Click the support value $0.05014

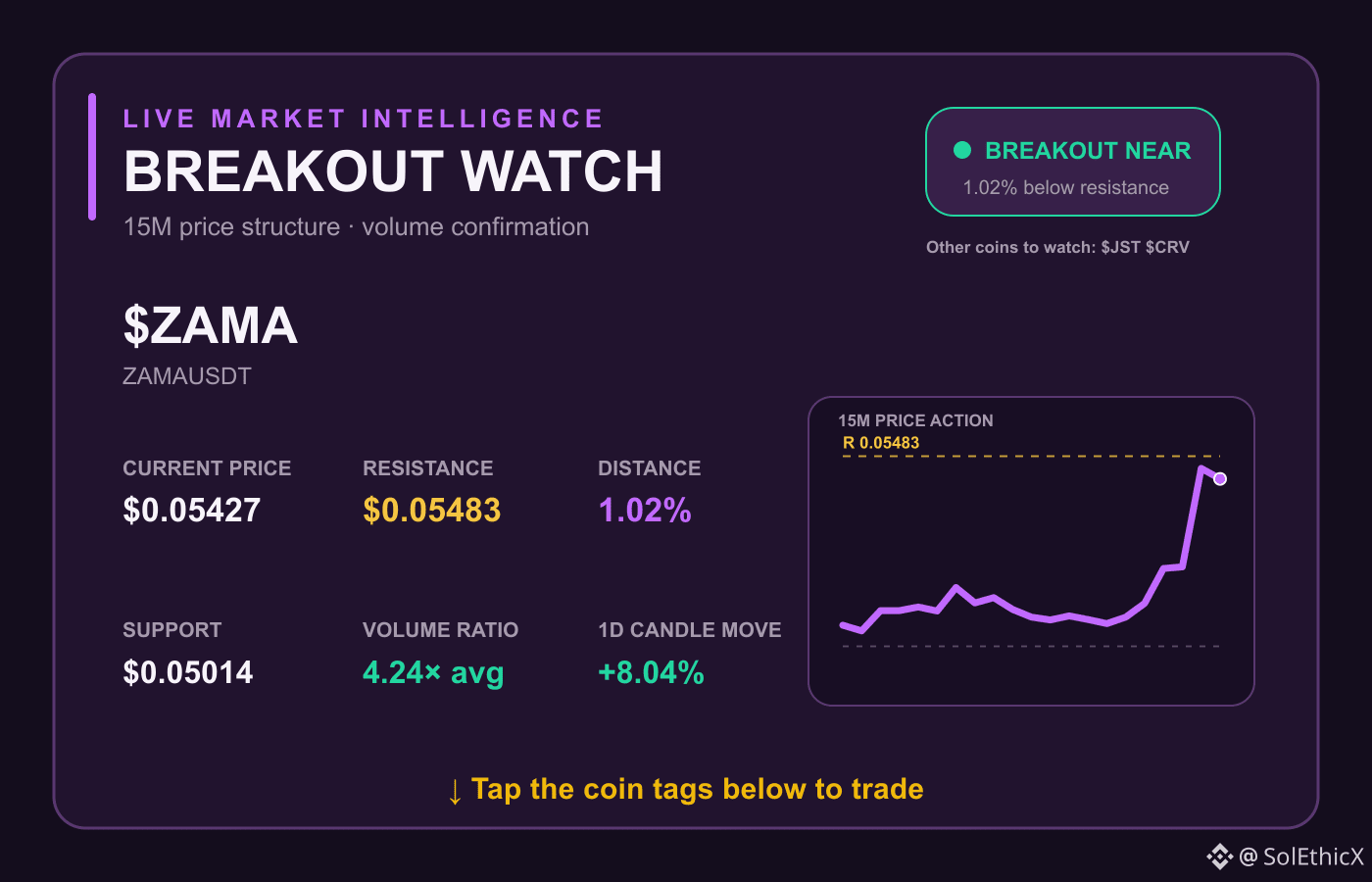click(188, 672)
